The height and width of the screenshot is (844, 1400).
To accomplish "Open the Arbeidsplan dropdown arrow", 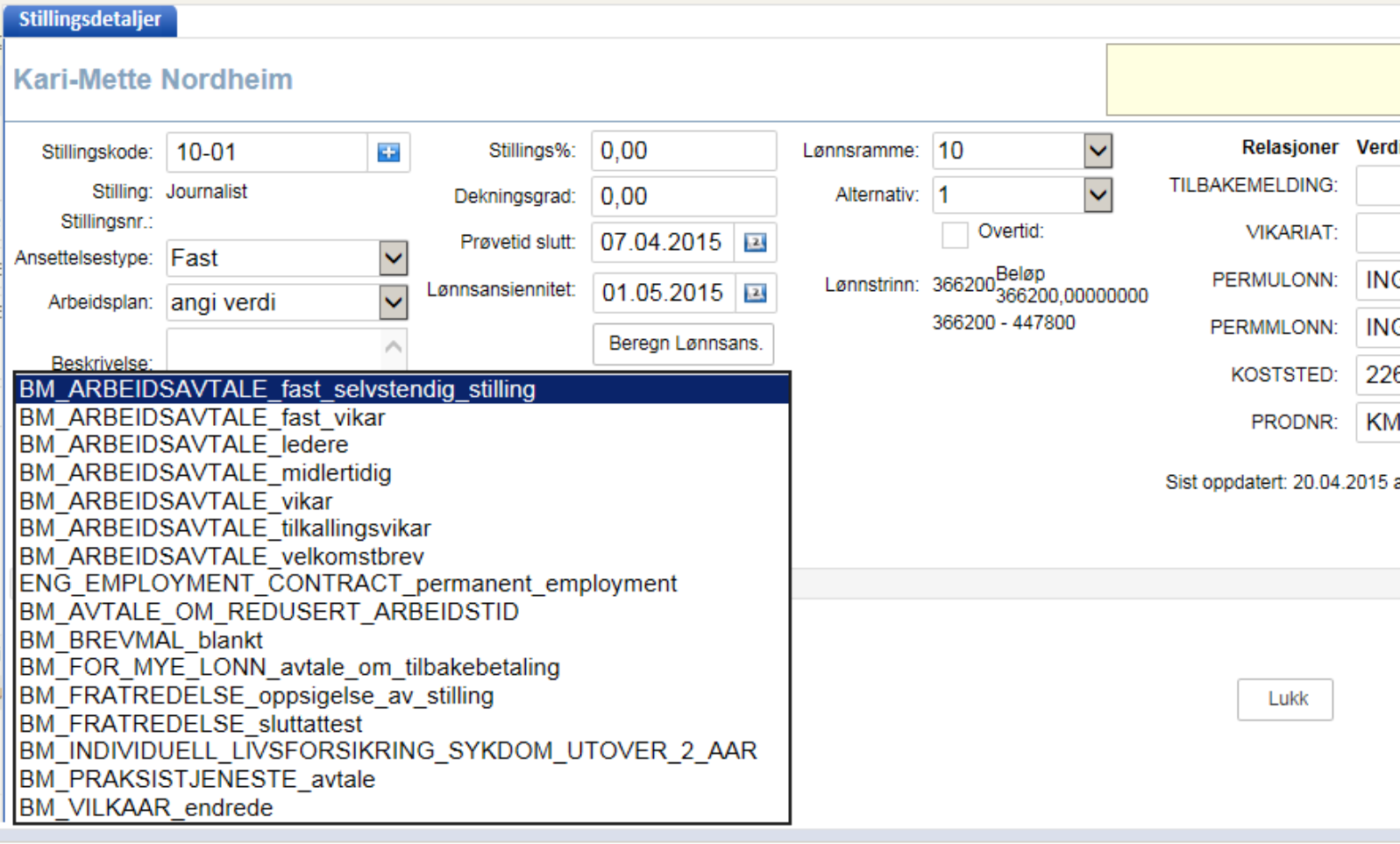I will click(x=394, y=302).
